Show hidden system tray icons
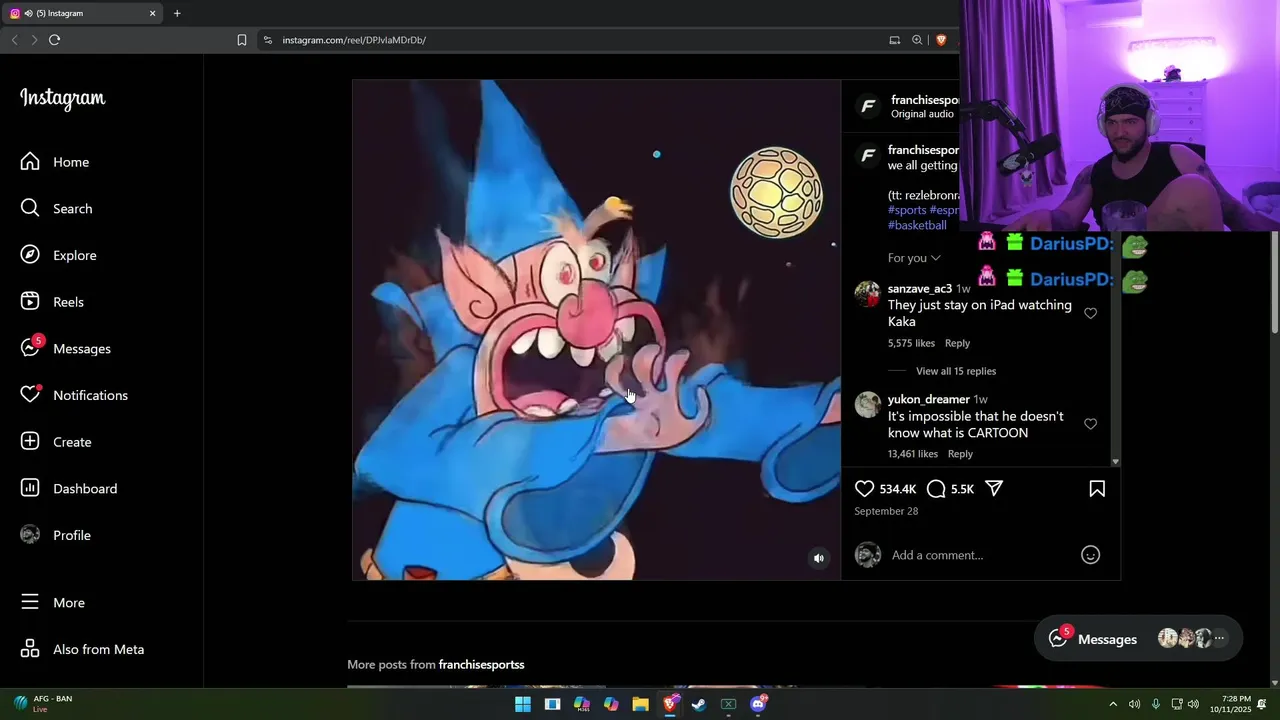This screenshot has width=1280, height=720. click(x=1113, y=704)
